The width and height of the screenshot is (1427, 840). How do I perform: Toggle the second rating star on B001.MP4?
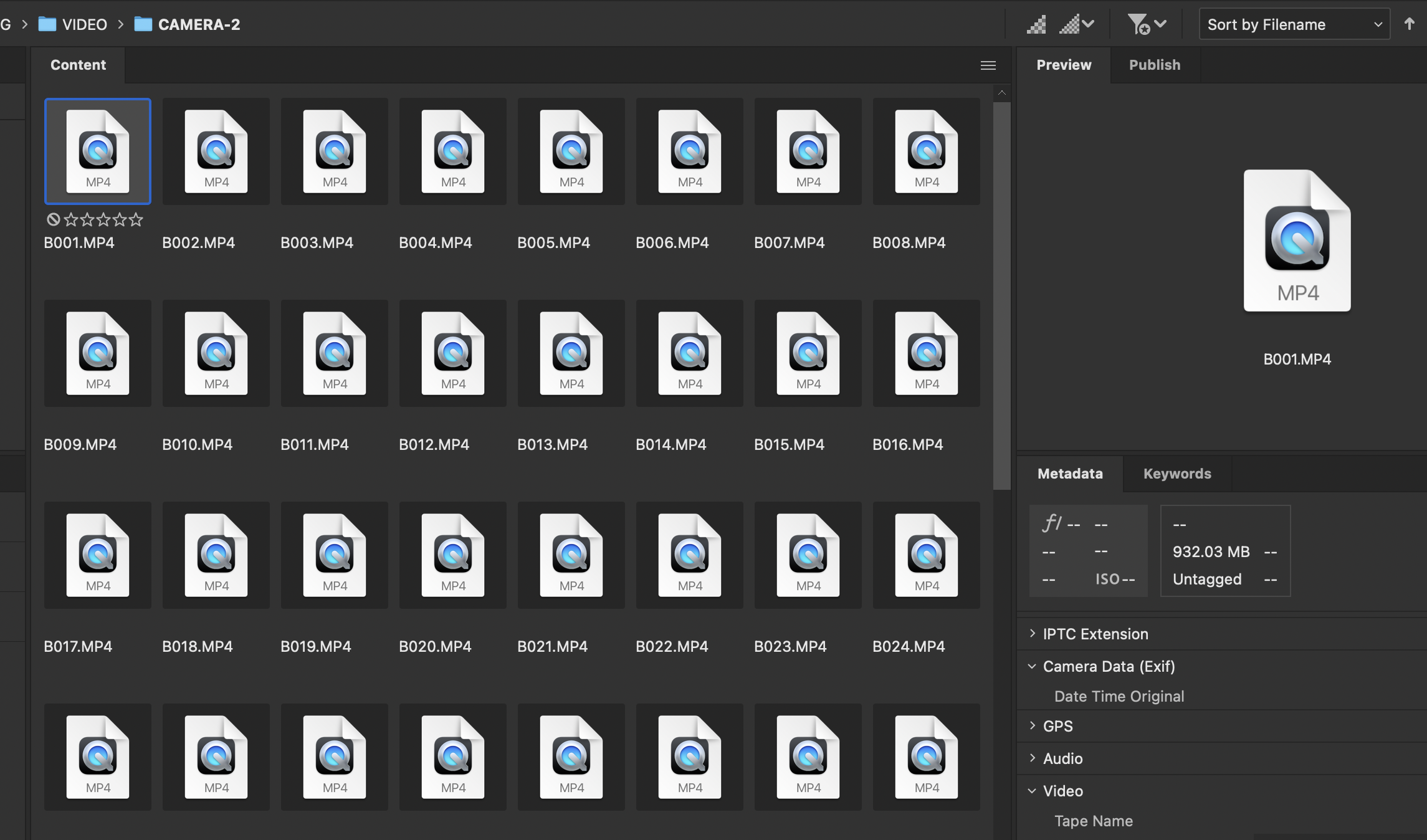click(x=87, y=219)
